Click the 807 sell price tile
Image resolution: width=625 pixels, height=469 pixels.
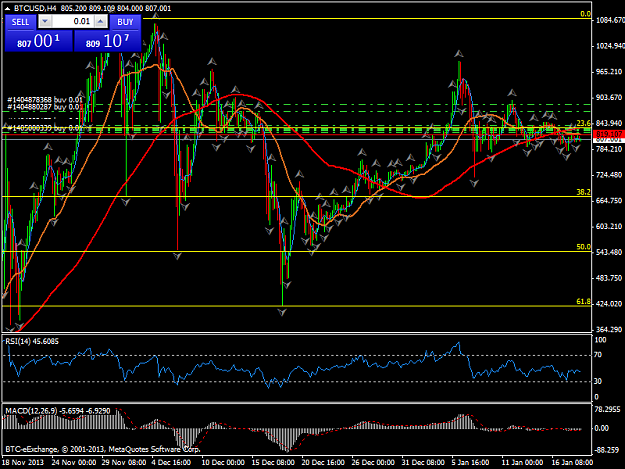(39, 41)
